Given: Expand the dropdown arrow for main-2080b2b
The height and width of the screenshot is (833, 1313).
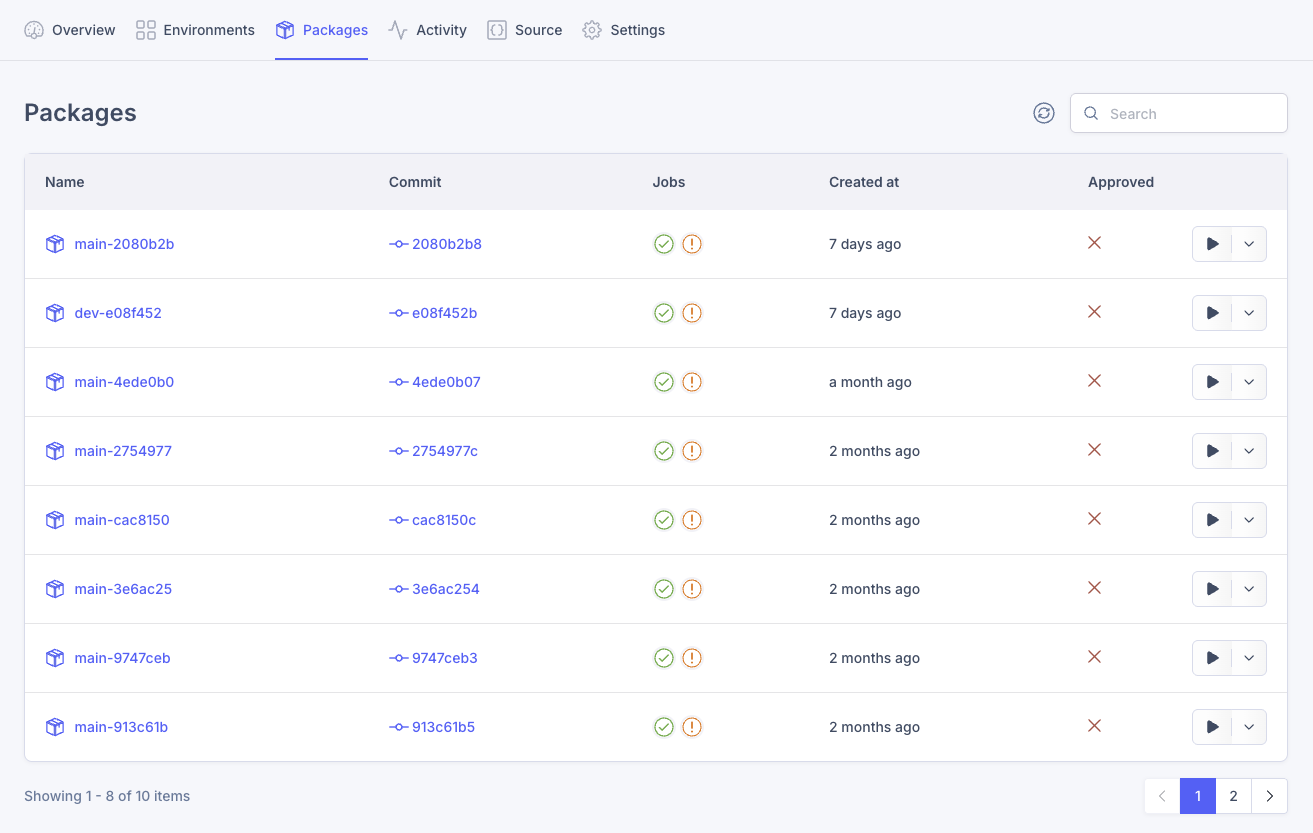Looking at the screenshot, I should pyautogui.click(x=1249, y=244).
